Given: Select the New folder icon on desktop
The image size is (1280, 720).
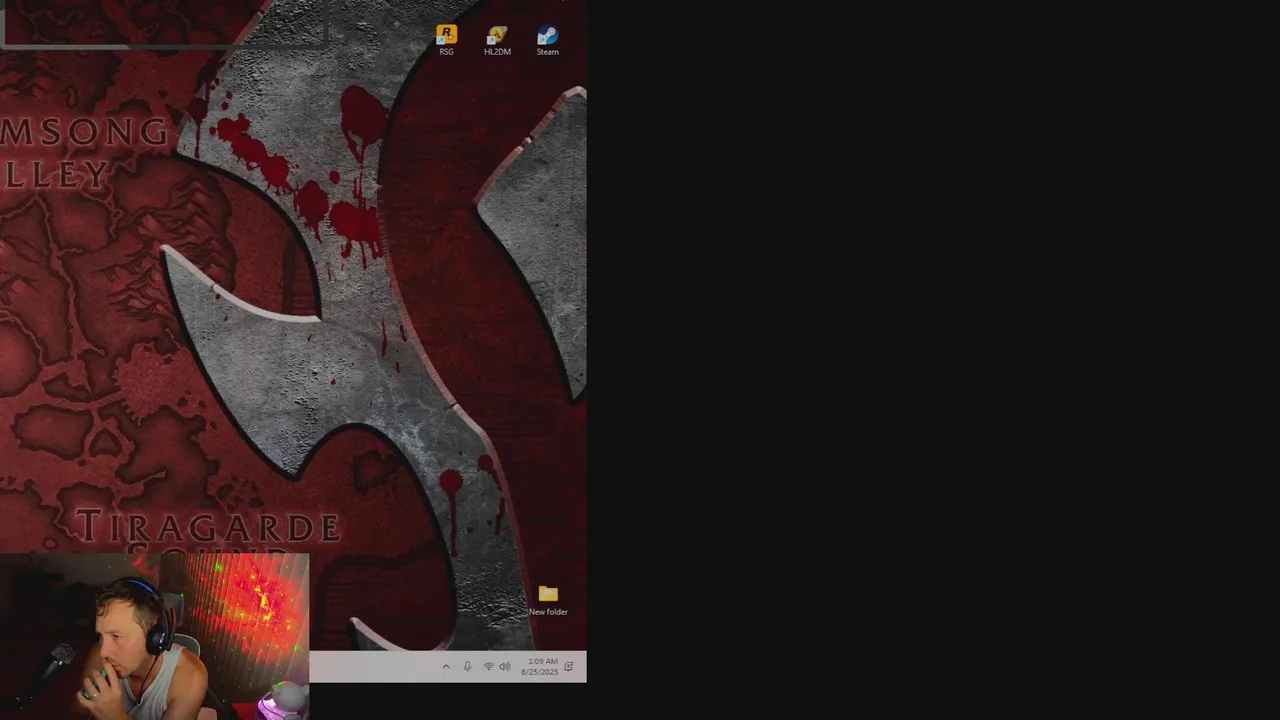Looking at the screenshot, I should [x=548, y=600].
